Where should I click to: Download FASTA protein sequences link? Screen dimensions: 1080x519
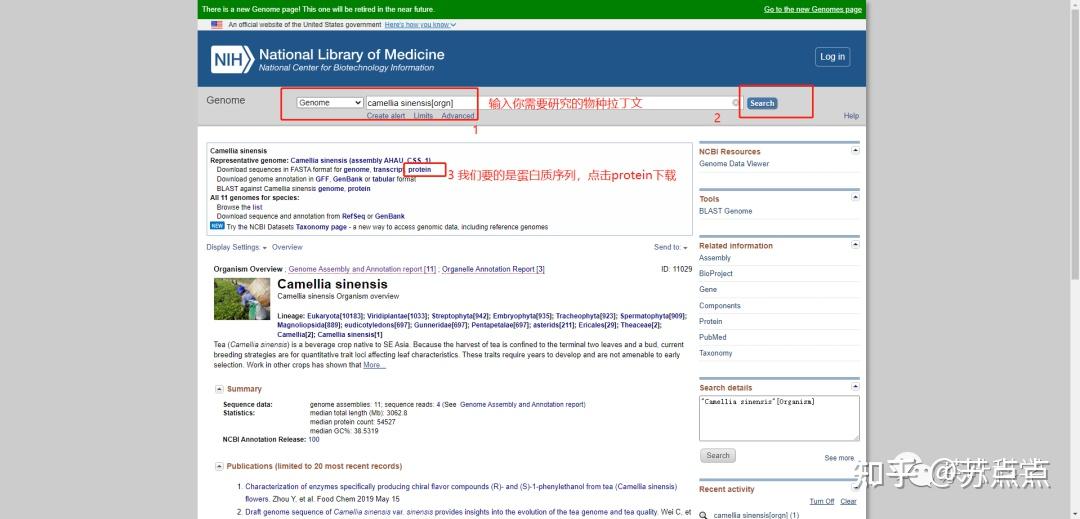coord(419,169)
